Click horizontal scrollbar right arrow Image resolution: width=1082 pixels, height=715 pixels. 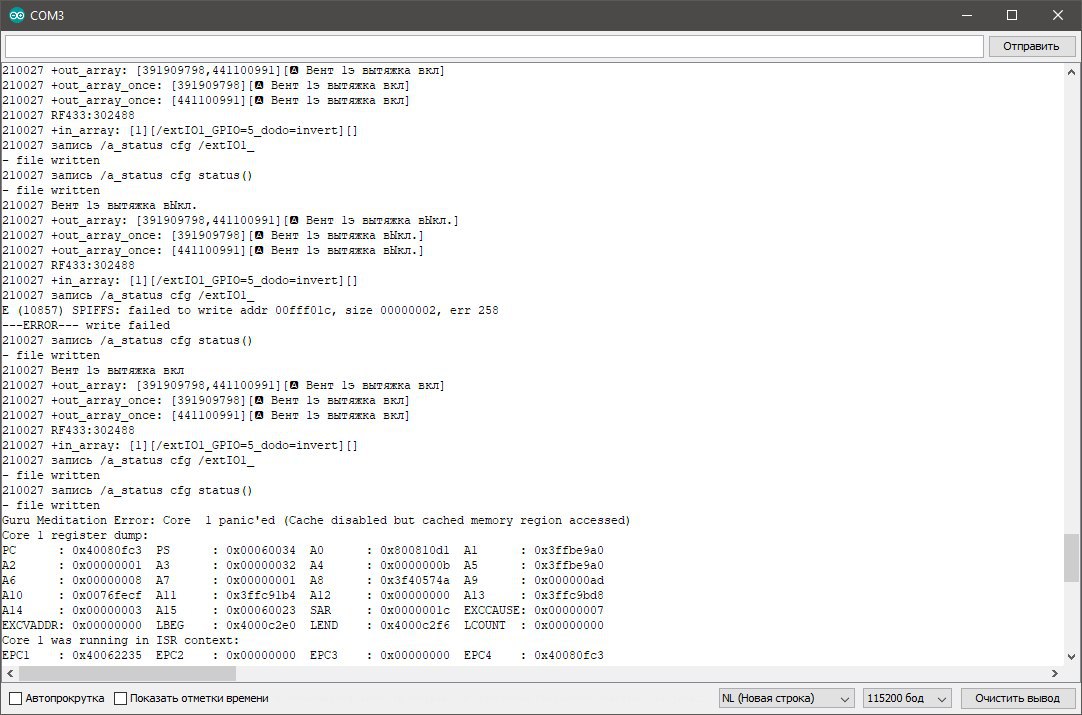click(1054, 673)
